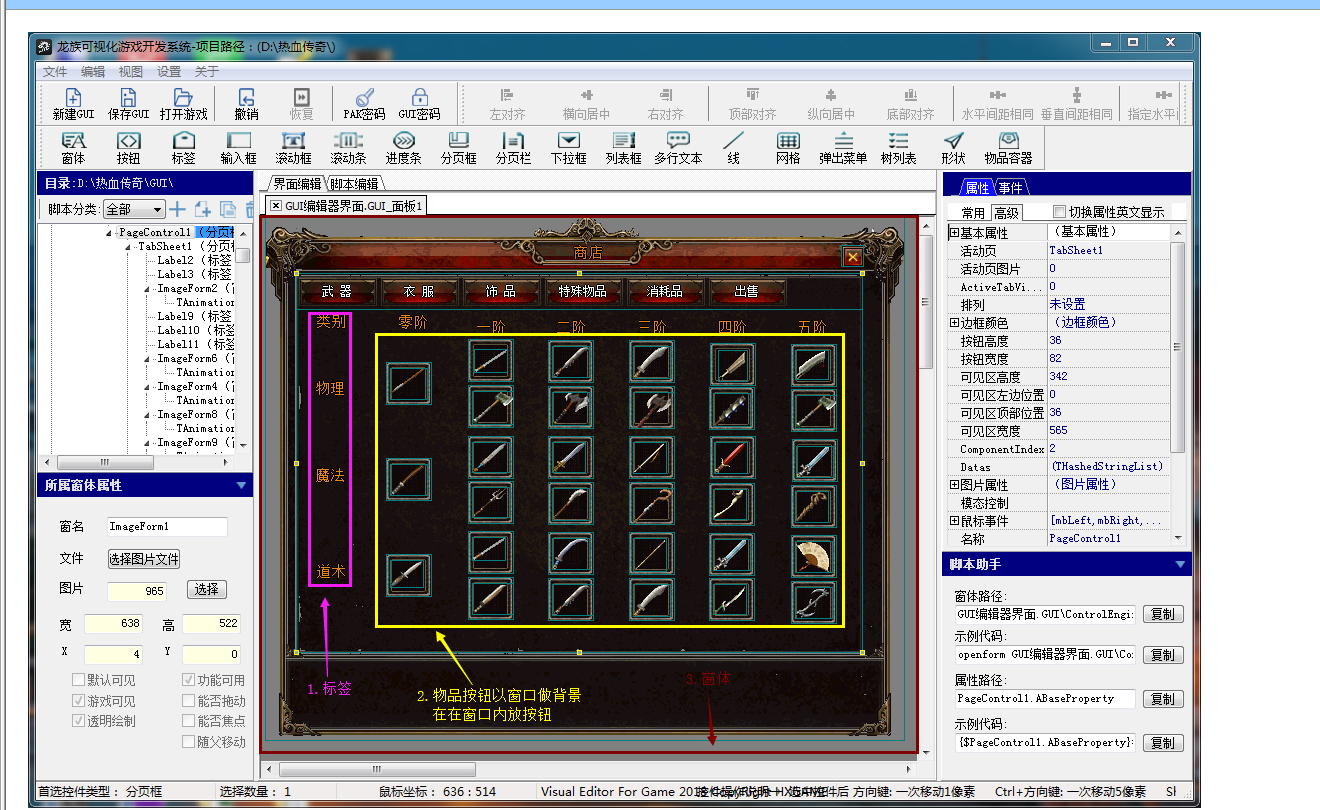Image resolution: width=1320 pixels, height=810 pixels.
Task: Insert a 标签 label control
Action: 183,148
